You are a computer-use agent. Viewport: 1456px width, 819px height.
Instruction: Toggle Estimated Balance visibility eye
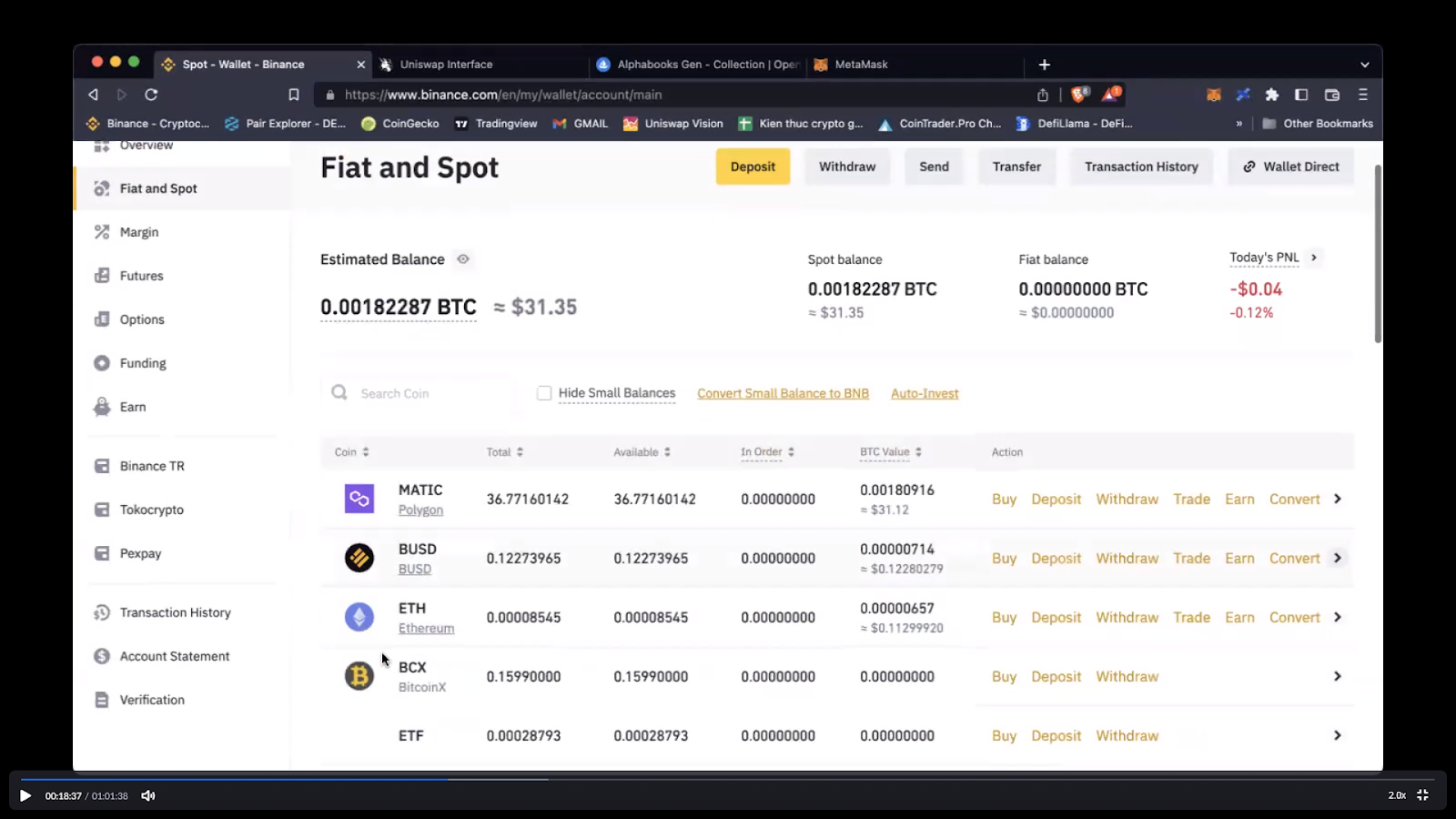[x=463, y=259]
